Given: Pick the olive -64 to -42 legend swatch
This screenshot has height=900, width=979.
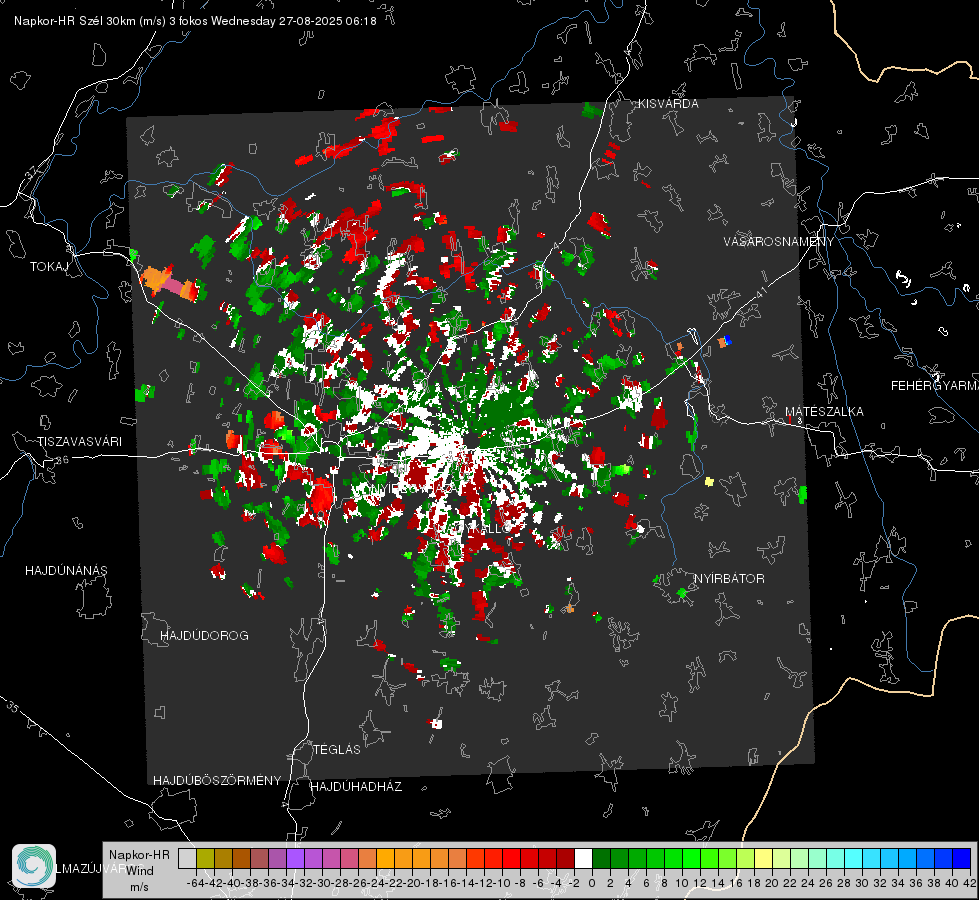Looking at the screenshot, I should 205,858.
